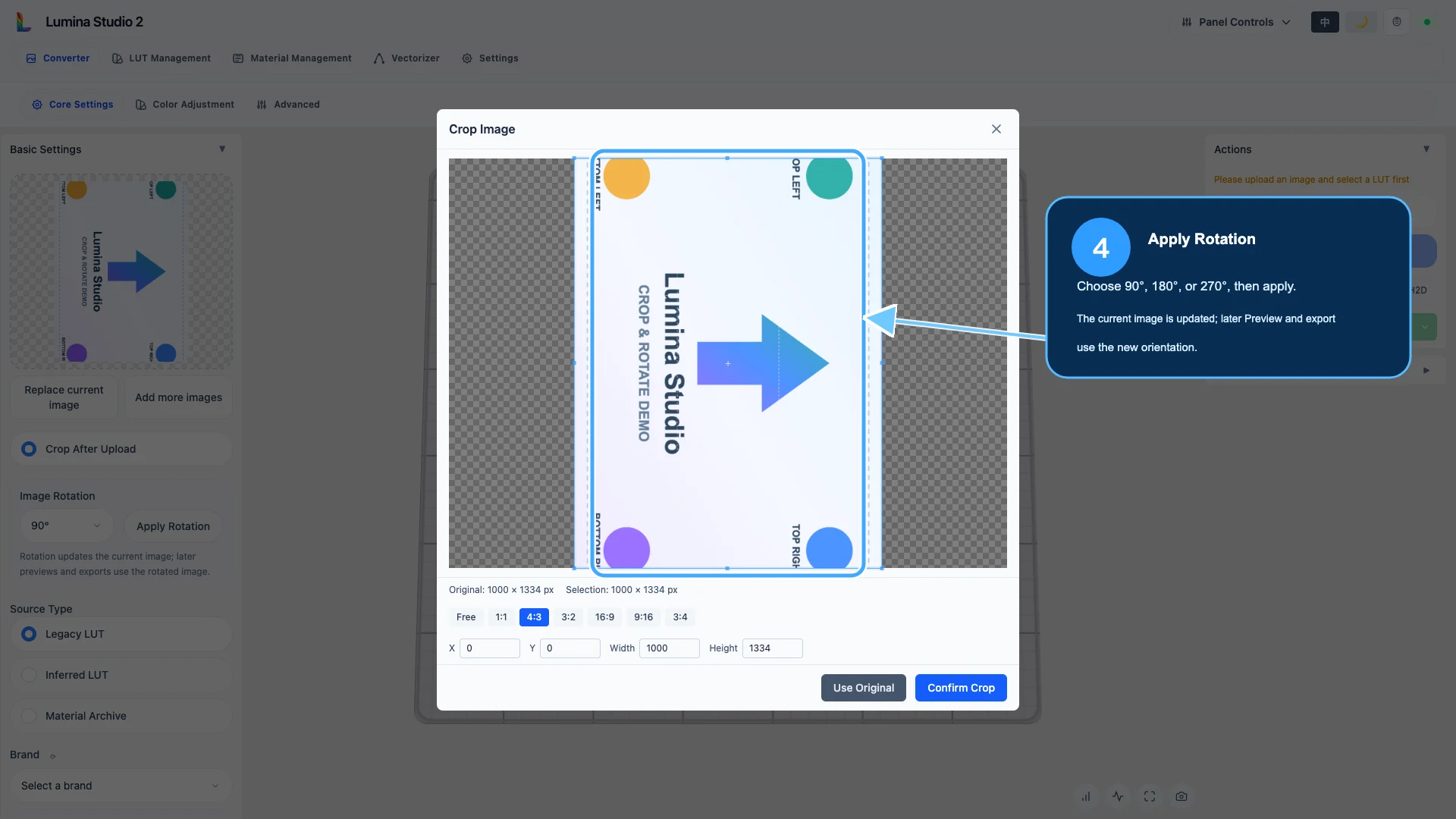
Task: Open the Color Adjustment tab
Action: (x=185, y=105)
